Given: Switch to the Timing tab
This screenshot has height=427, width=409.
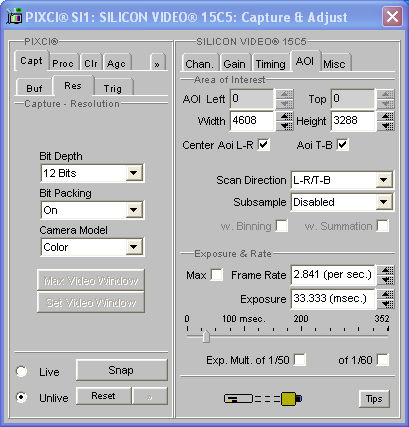Looking at the screenshot, I should [x=270, y=63].
